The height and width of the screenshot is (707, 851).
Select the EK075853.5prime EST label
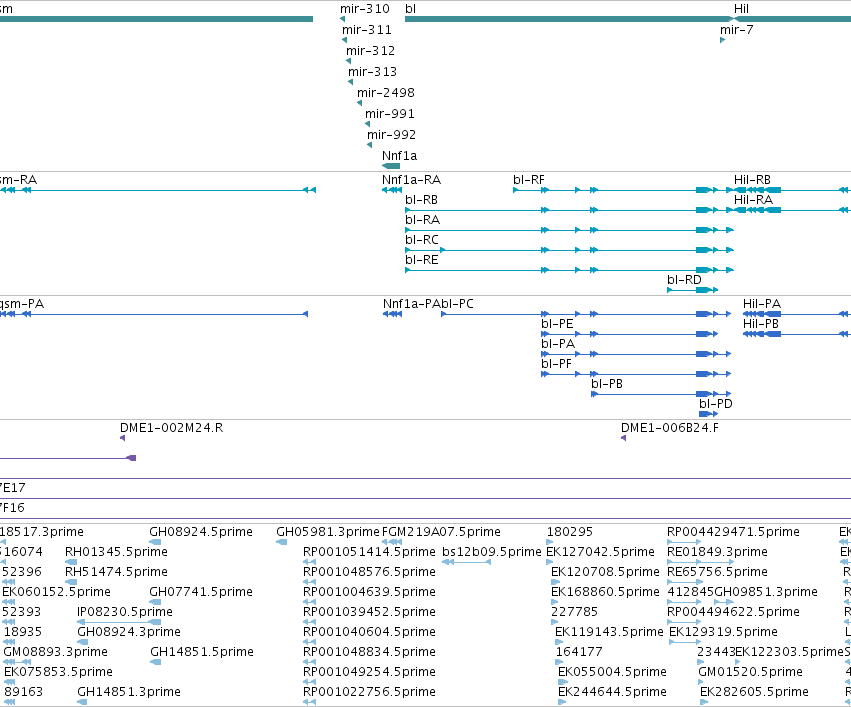[58, 672]
